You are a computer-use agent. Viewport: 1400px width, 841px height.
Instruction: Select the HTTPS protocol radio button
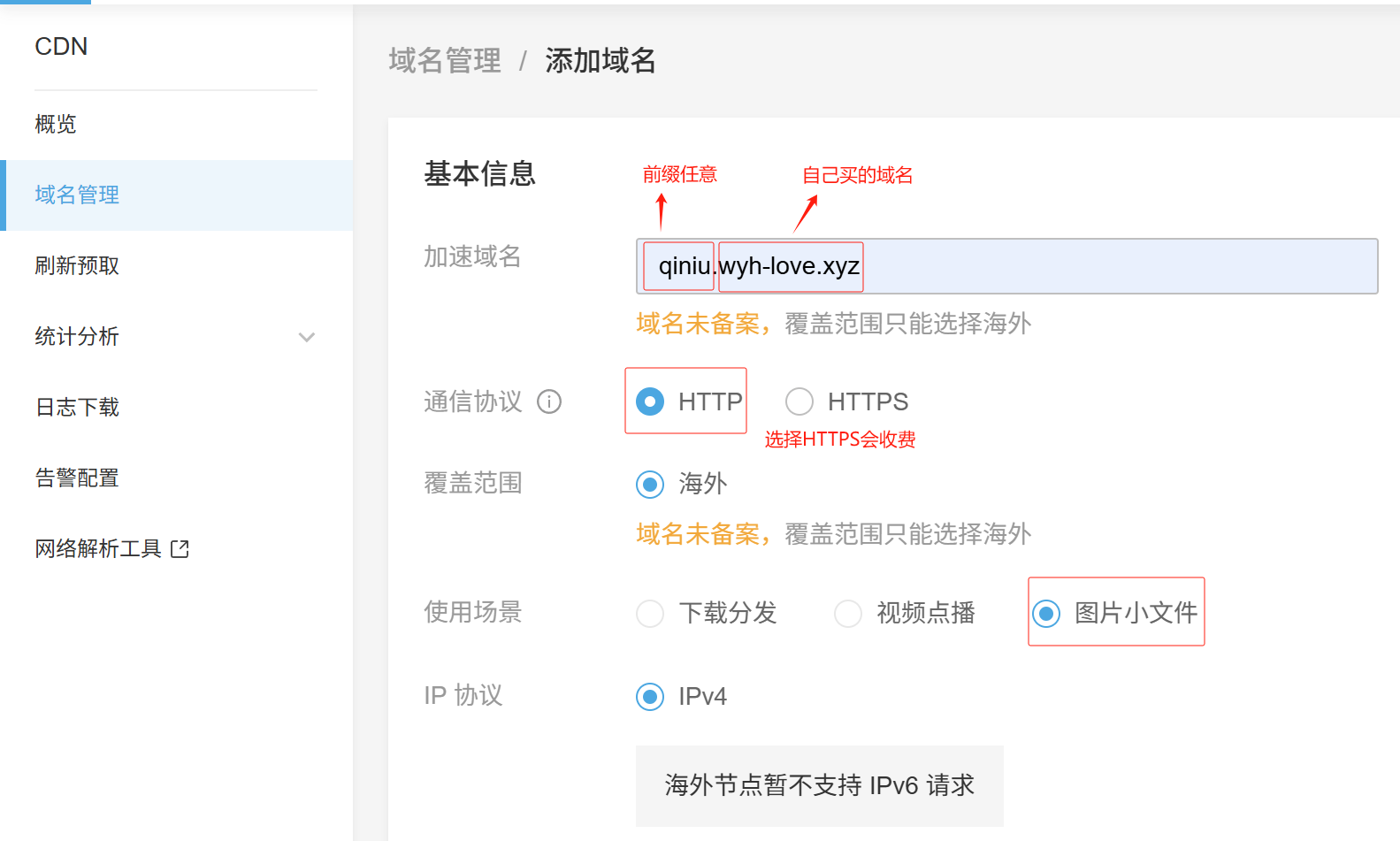click(799, 401)
